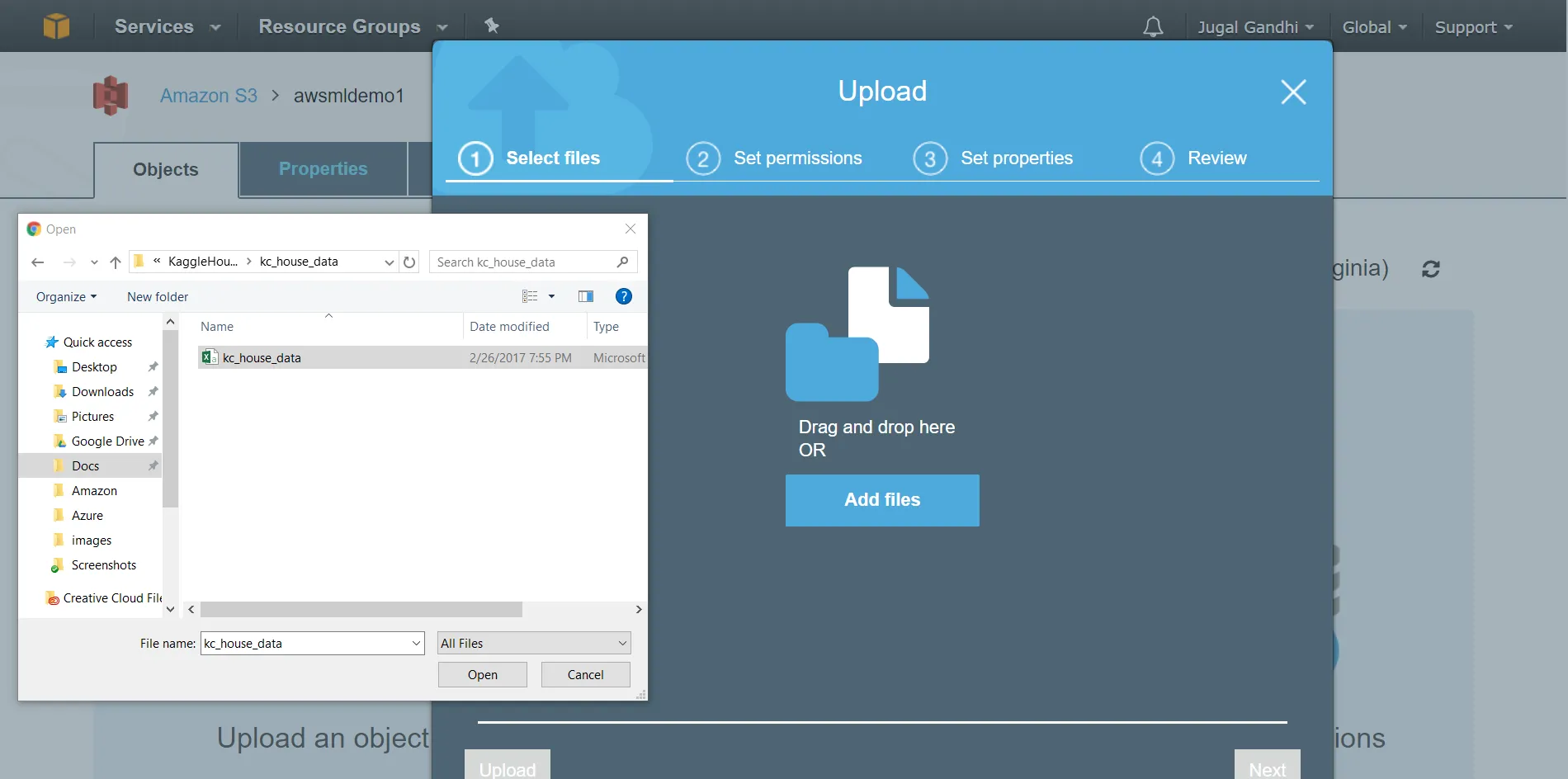1568x779 pixels.
Task: Go to Set properties step
Action: 993,158
